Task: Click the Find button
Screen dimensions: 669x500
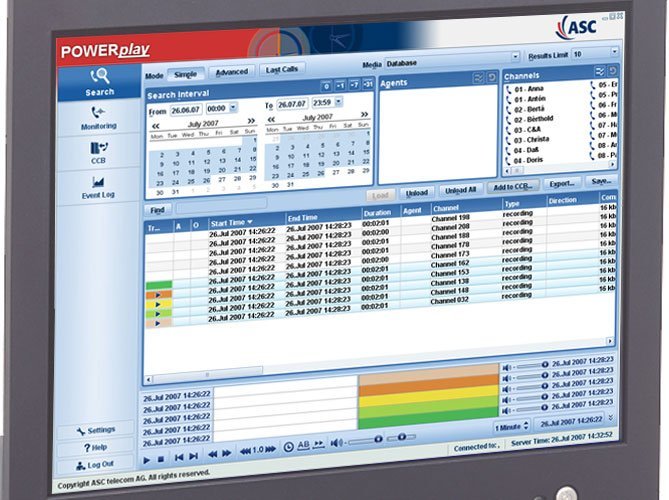Action: click(157, 210)
